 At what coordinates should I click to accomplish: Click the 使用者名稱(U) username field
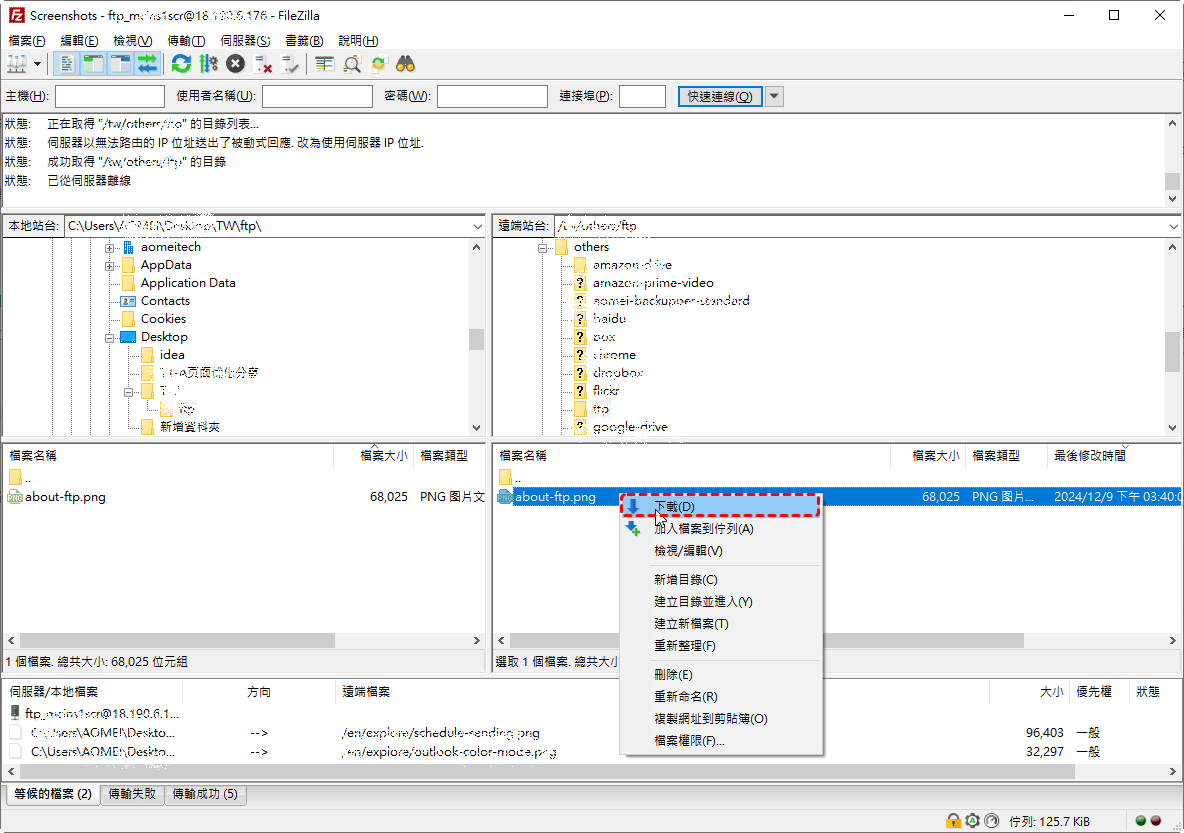(317, 97)
